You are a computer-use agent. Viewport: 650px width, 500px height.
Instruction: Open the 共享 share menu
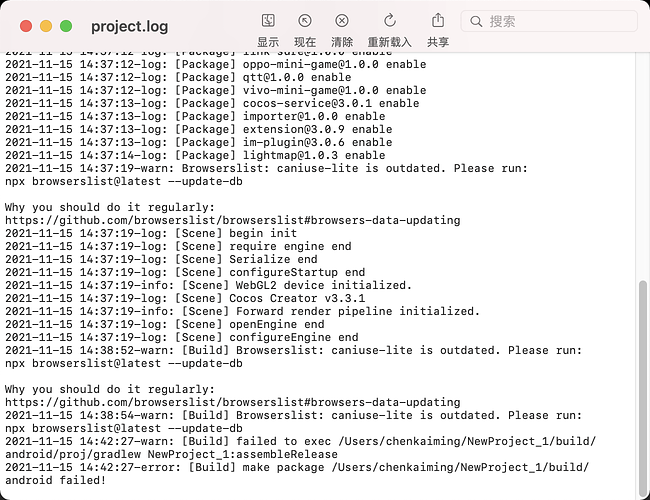coord(438,21)
